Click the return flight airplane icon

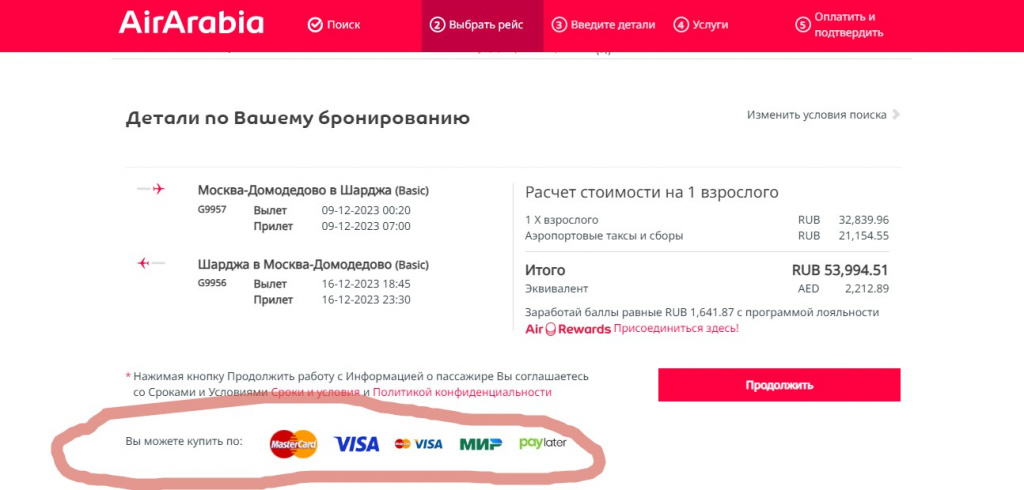point(151,263)
